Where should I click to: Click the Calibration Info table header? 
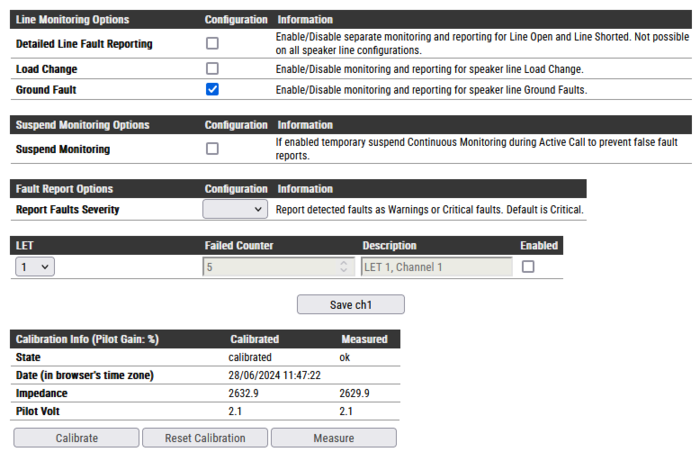(87, 339)
